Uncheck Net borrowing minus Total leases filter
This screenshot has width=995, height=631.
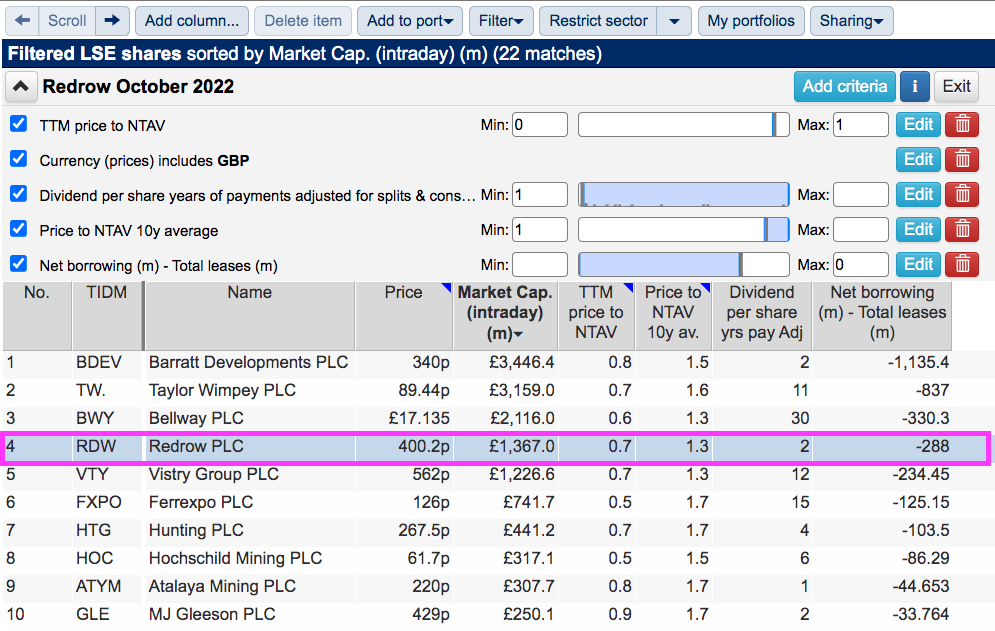tap(18, 263)
